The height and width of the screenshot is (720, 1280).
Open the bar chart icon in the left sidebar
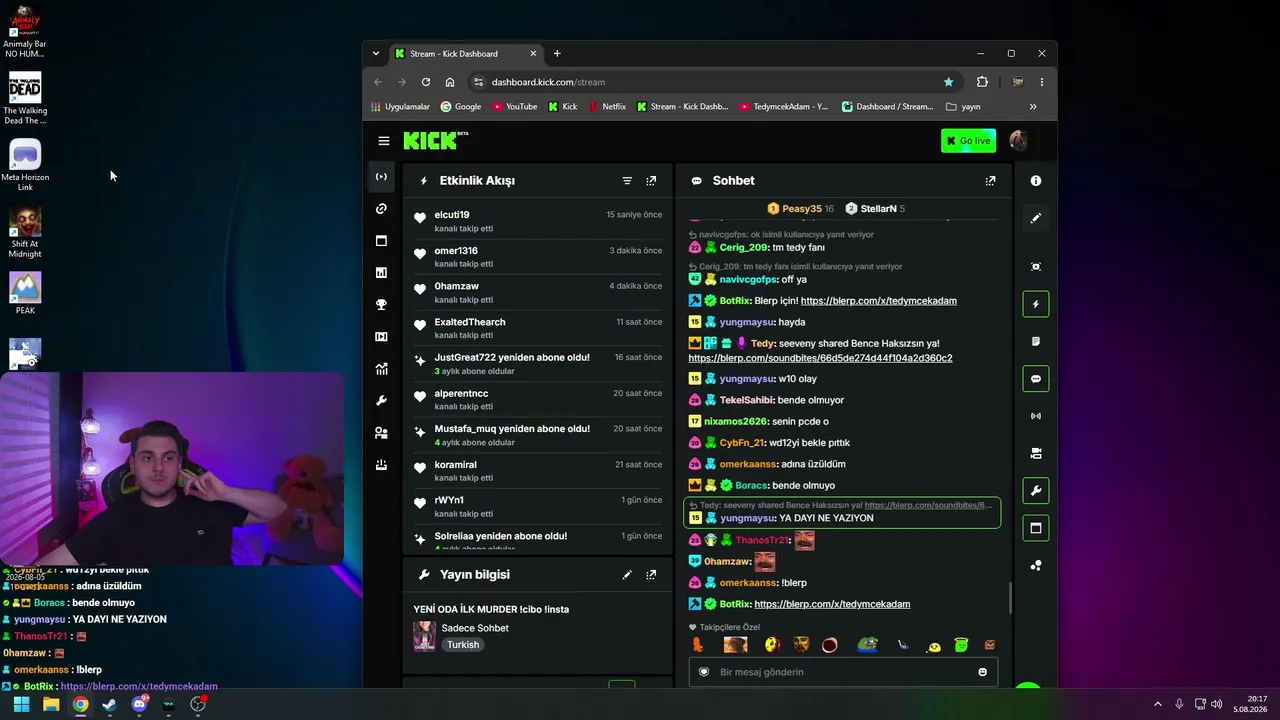click(x=381, y=273)
